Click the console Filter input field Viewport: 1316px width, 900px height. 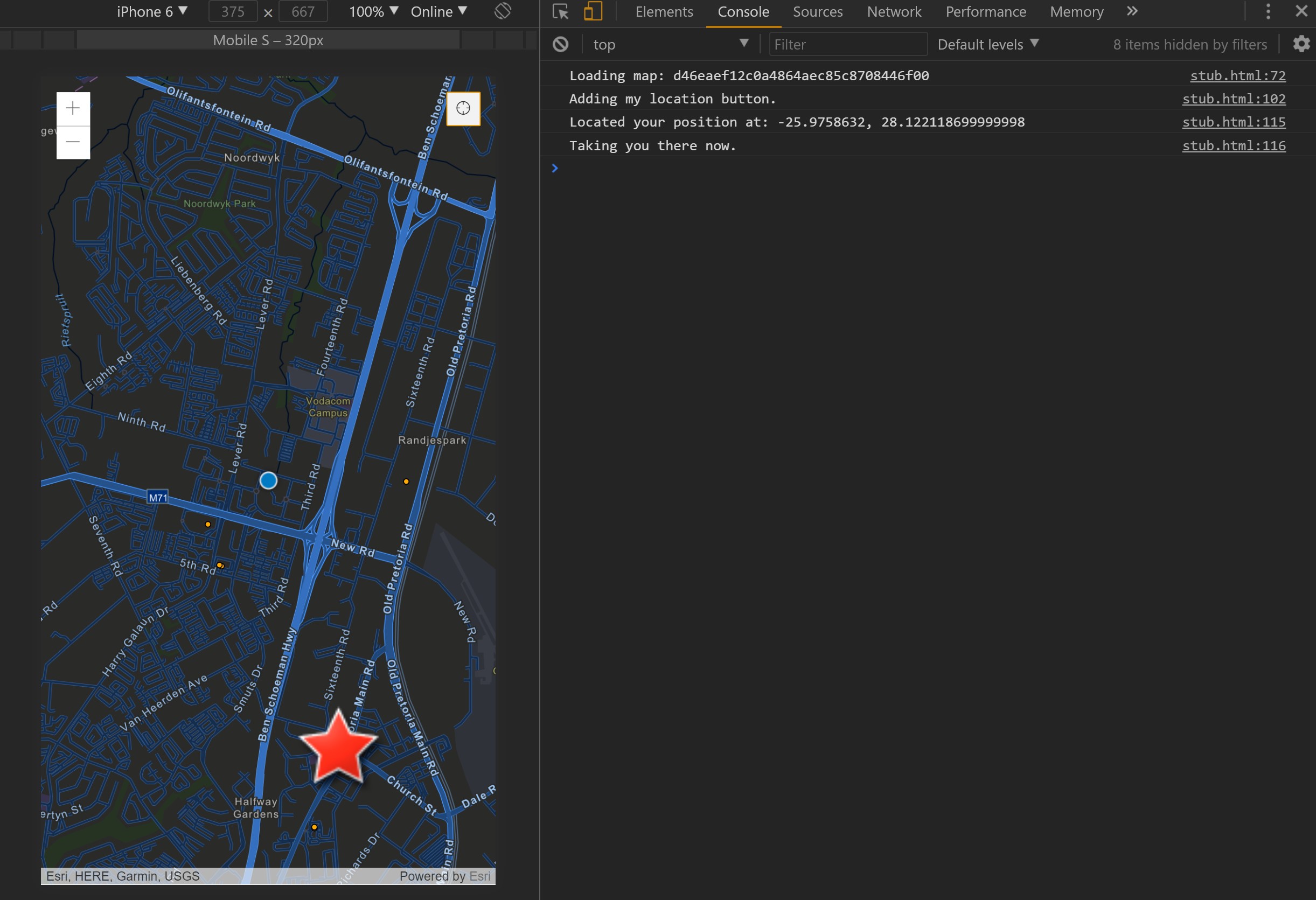coord(847,44)
